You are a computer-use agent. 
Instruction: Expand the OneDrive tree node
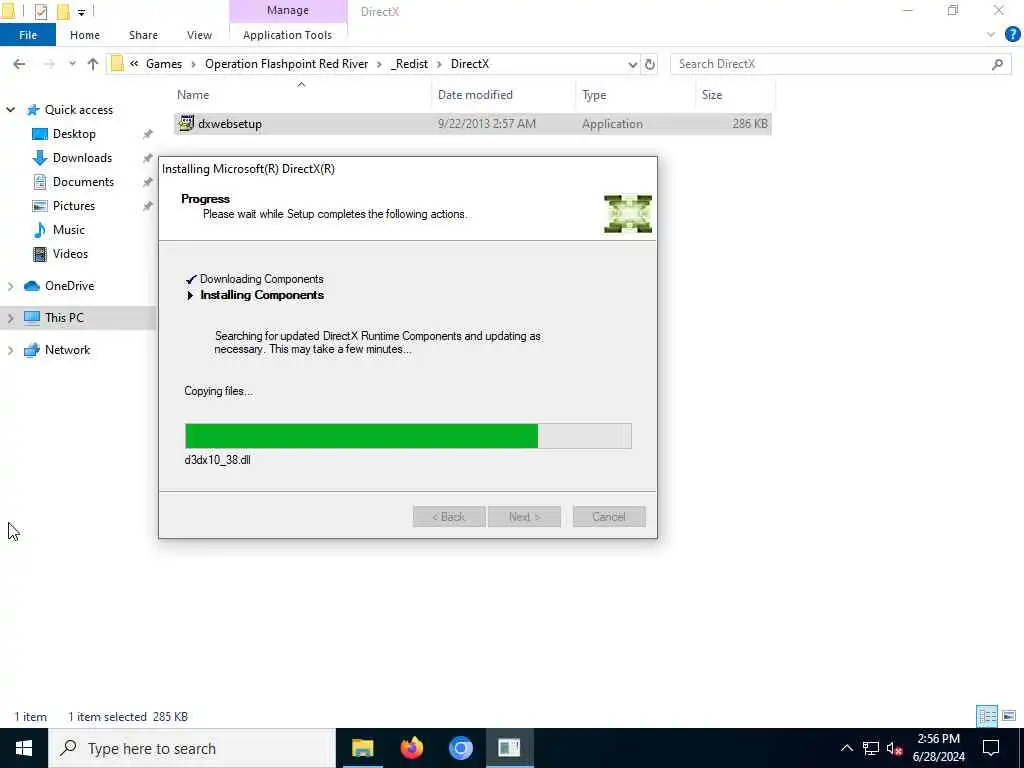tap(10, 286)
